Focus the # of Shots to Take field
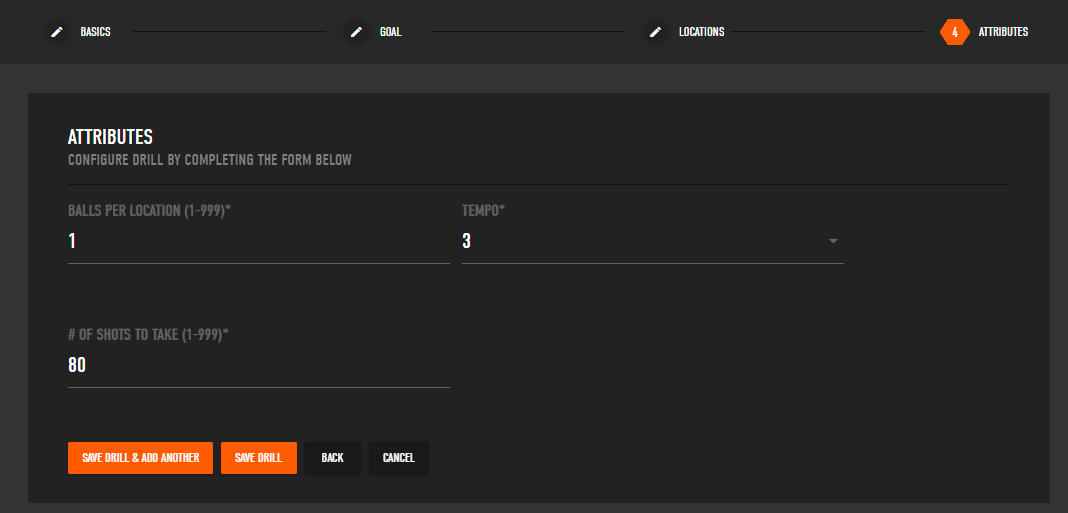Viewport: 1068px width, 513px height. 259,365
